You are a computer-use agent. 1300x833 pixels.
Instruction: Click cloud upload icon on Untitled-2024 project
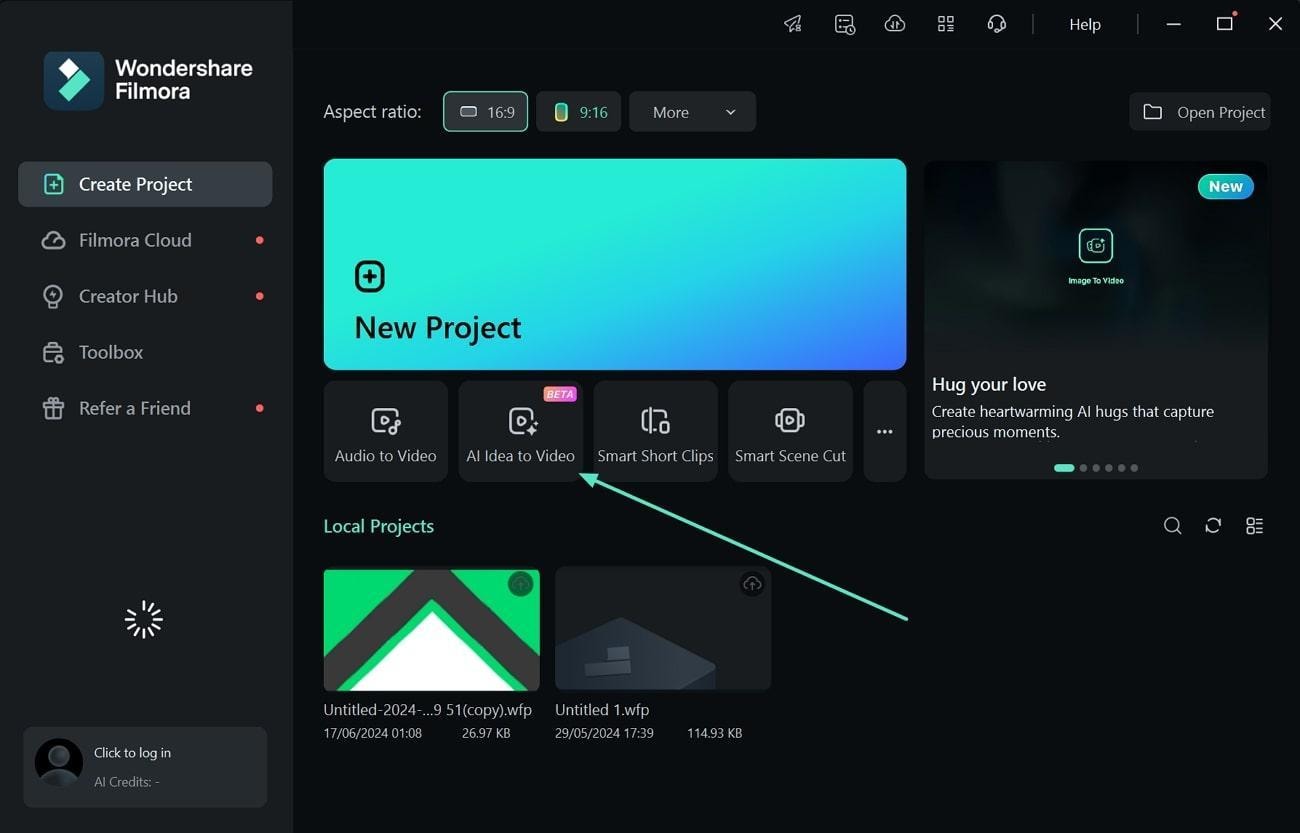coord(520,584)
